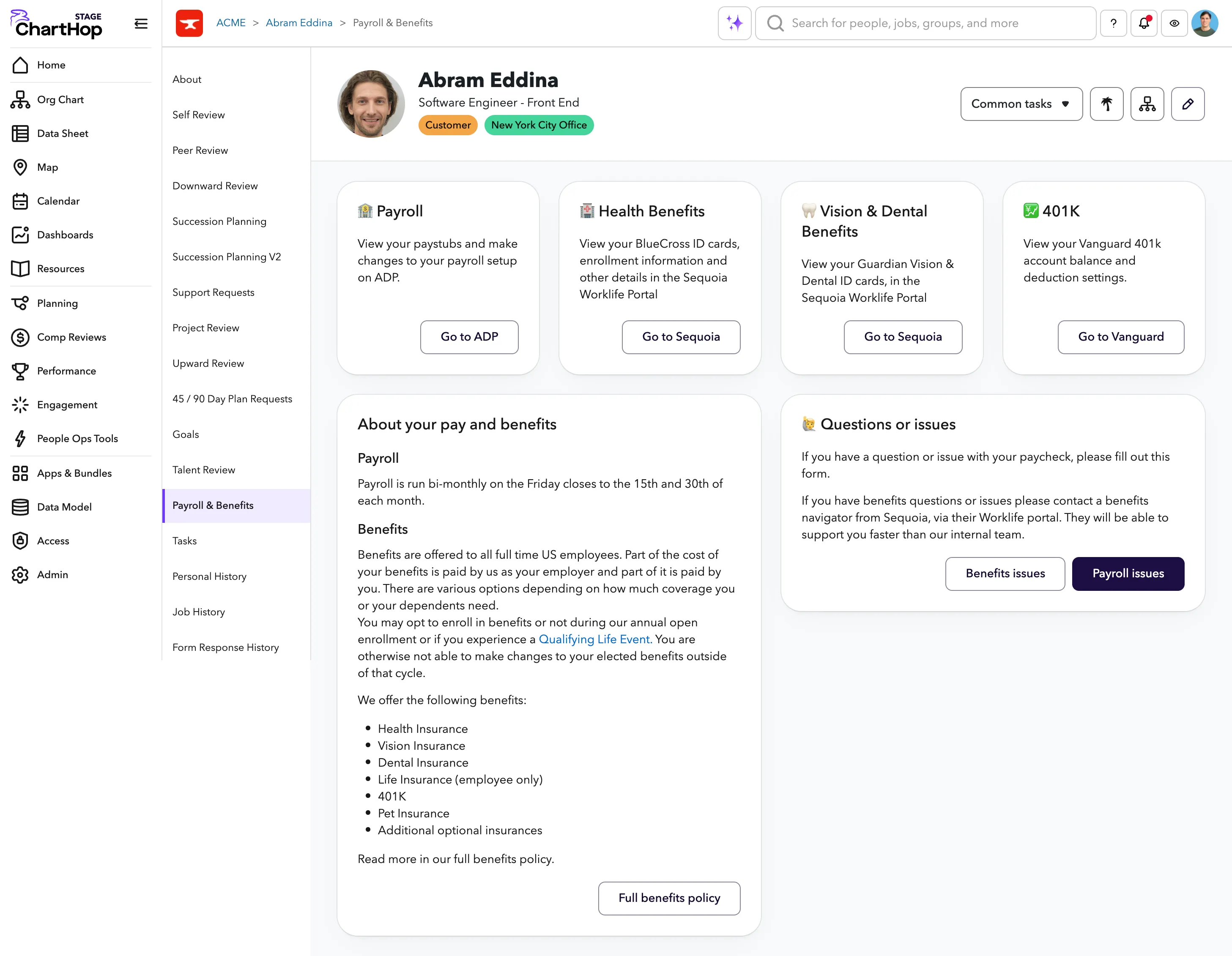
Task: Click the Engagement sparkle icon
Action: tap(20, 405)
